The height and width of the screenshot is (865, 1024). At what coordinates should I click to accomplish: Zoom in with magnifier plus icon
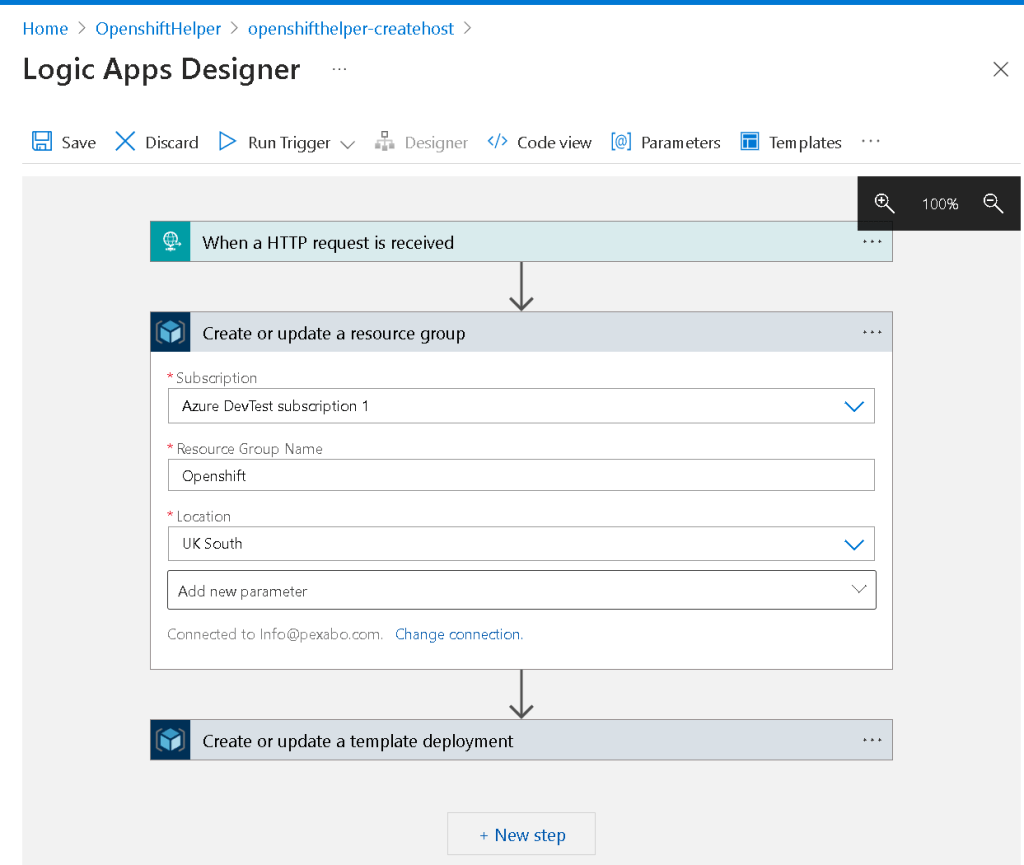(884, 203)
